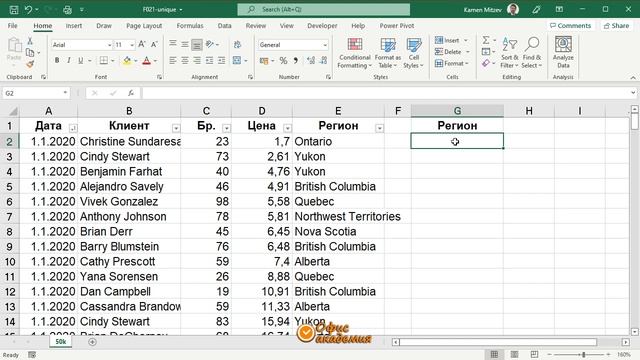This screenshot has height=360, width=640.
Task: Toggle Bold formatting
Action: pyautogui.click(x=57, y=60)
